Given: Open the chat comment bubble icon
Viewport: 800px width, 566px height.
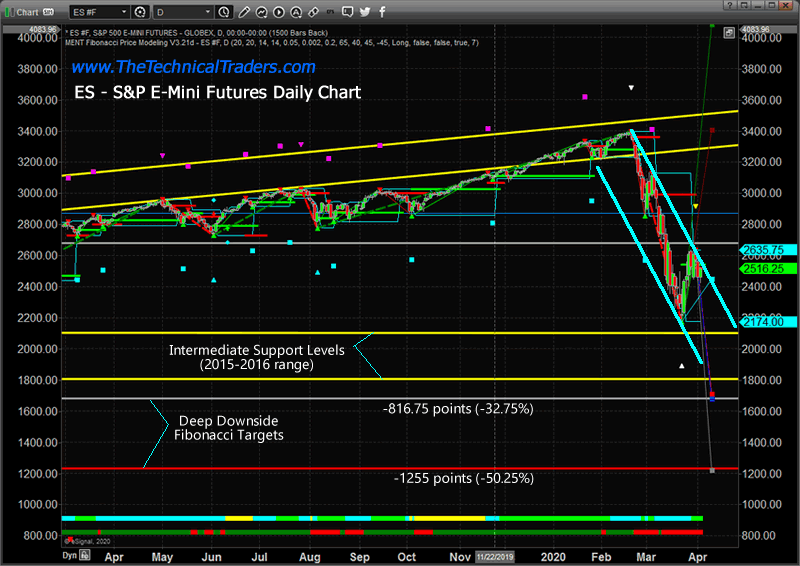Looking at the screenshot, I should tap(347, 12).
